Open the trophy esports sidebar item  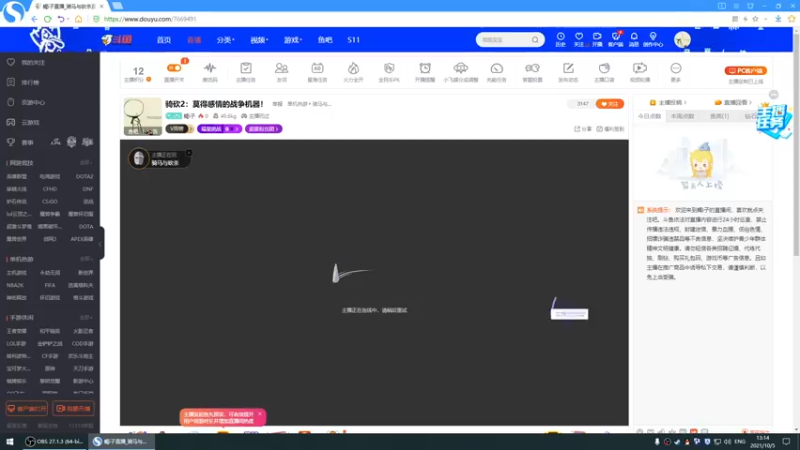[20, 142]
